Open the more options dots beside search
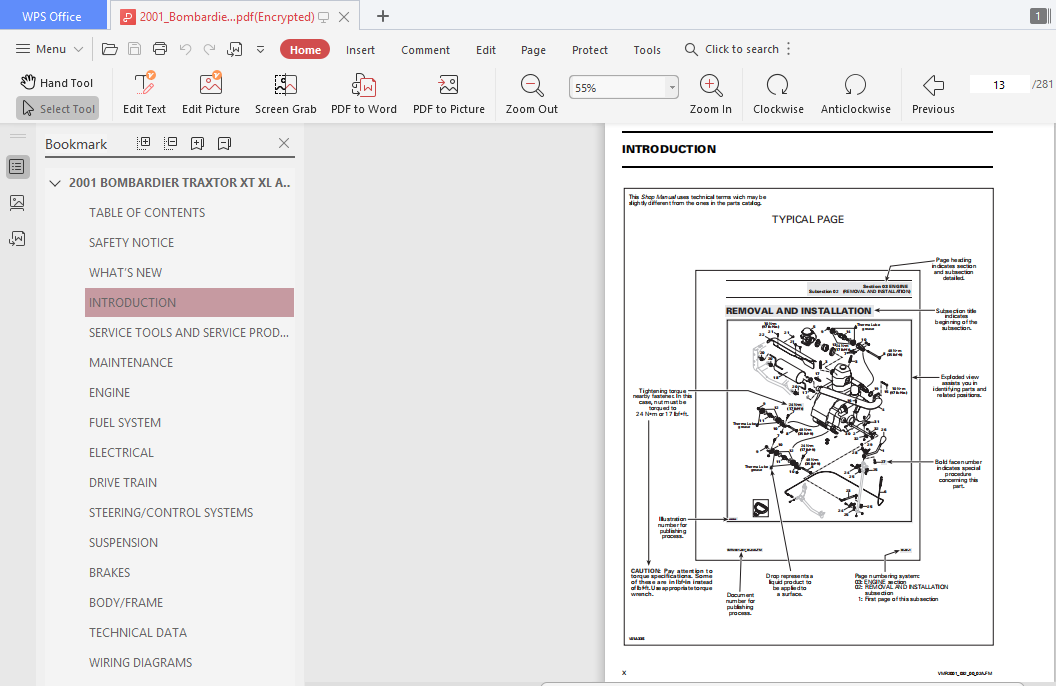Screen dimensions: 1056x686 (789, 49)
